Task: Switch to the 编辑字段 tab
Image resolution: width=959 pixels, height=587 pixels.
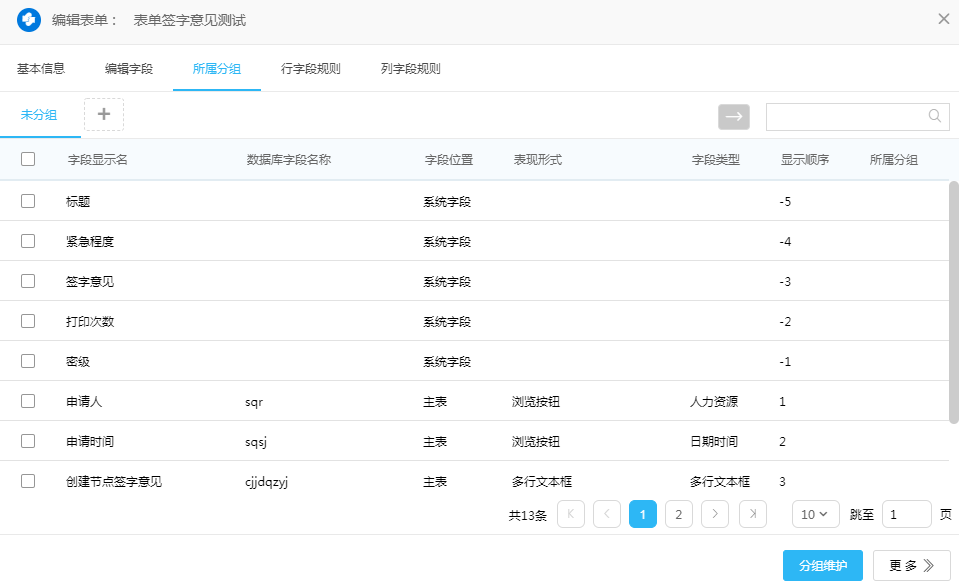Action: tap(129, 69)
